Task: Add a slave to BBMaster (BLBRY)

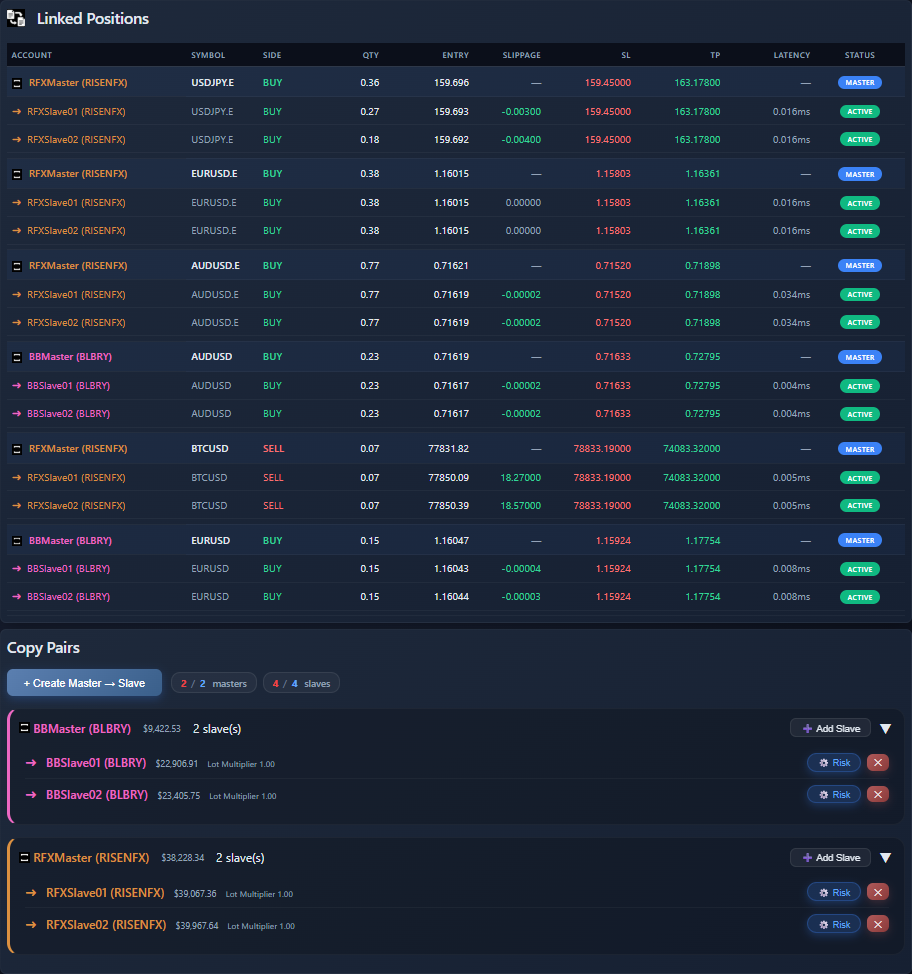Action: click(x=831, y=729)
